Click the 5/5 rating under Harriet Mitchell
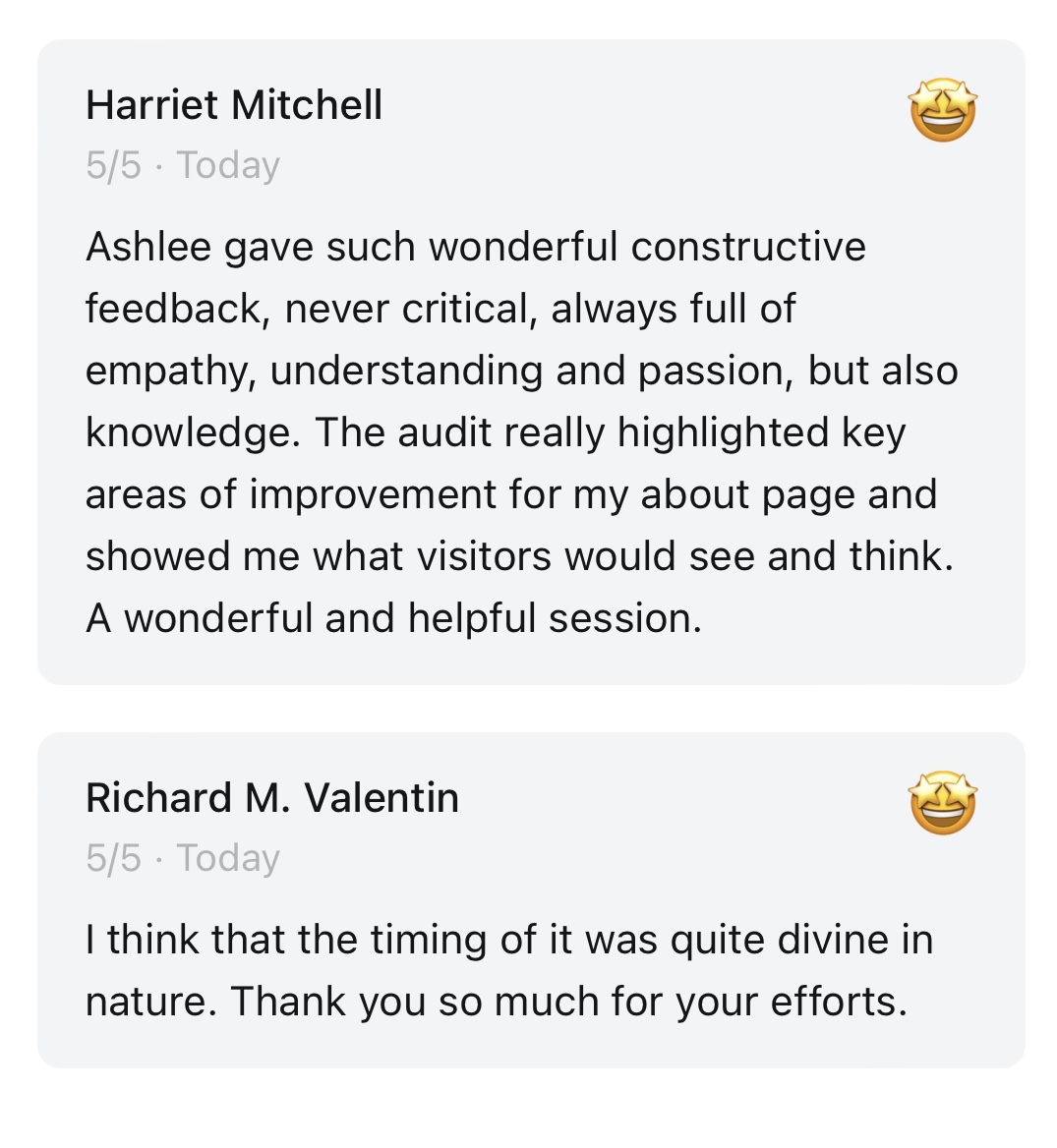 click(x=113, y=165)
